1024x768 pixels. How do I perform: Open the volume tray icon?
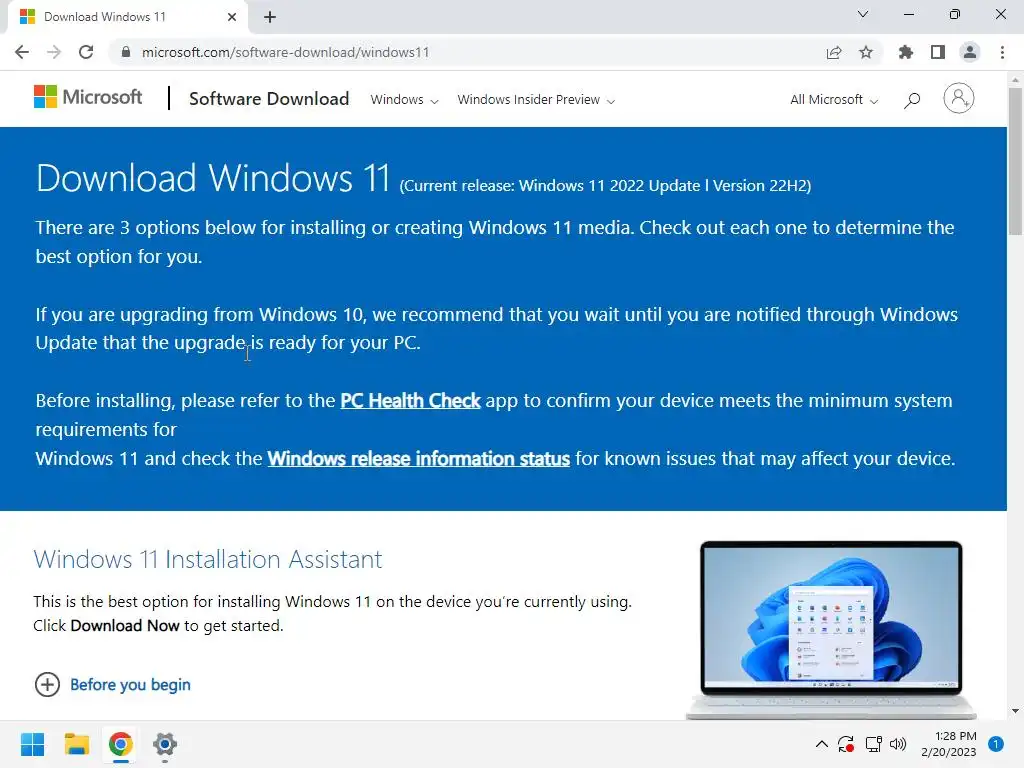click(x=898, y=744)
